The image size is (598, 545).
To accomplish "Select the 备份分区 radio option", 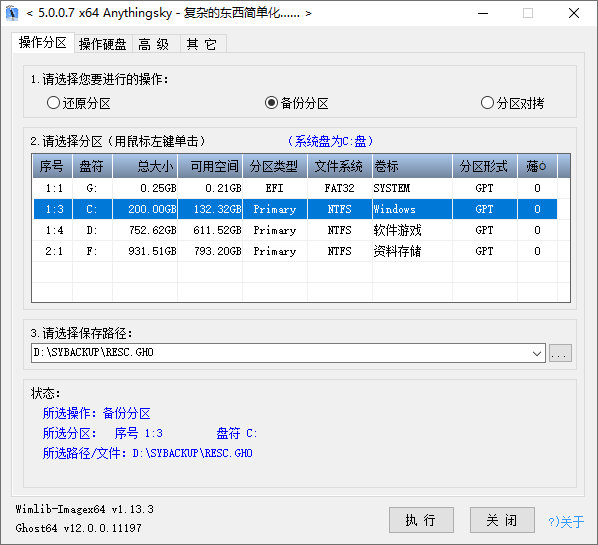I will (297, 103).
